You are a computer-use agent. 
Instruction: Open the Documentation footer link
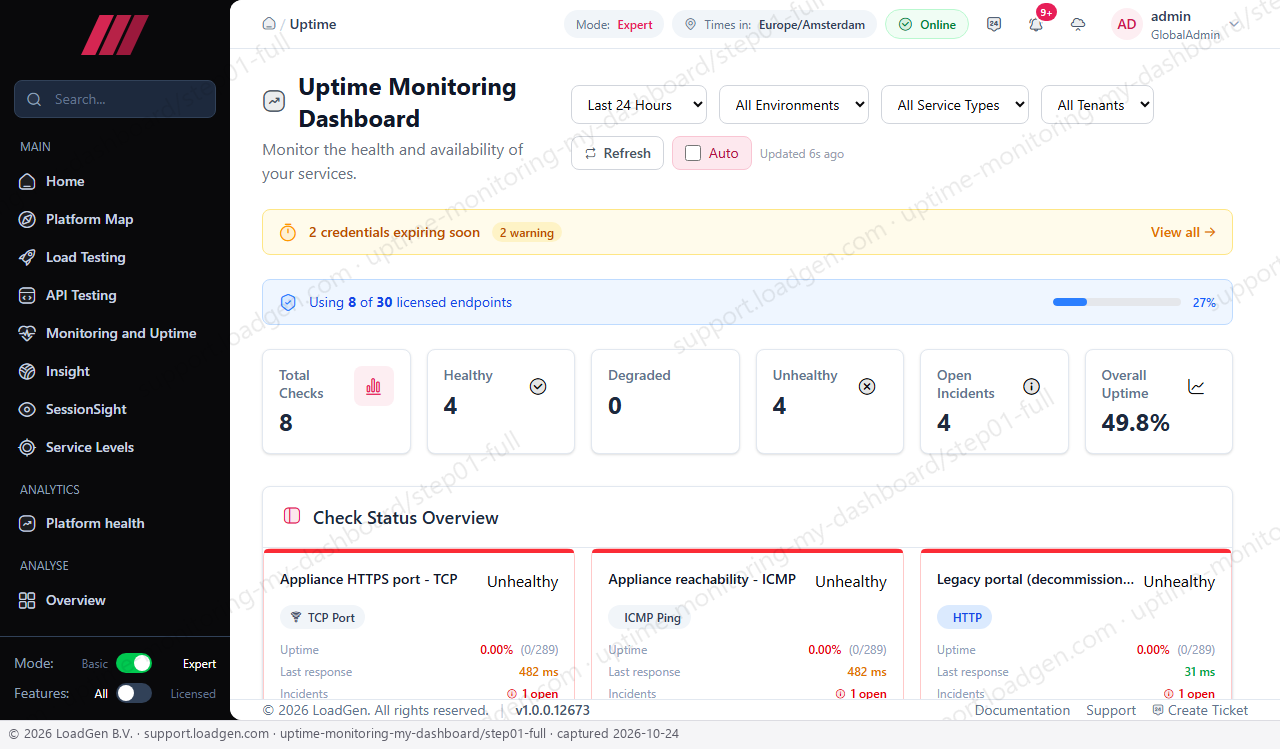coord(1022,710)
